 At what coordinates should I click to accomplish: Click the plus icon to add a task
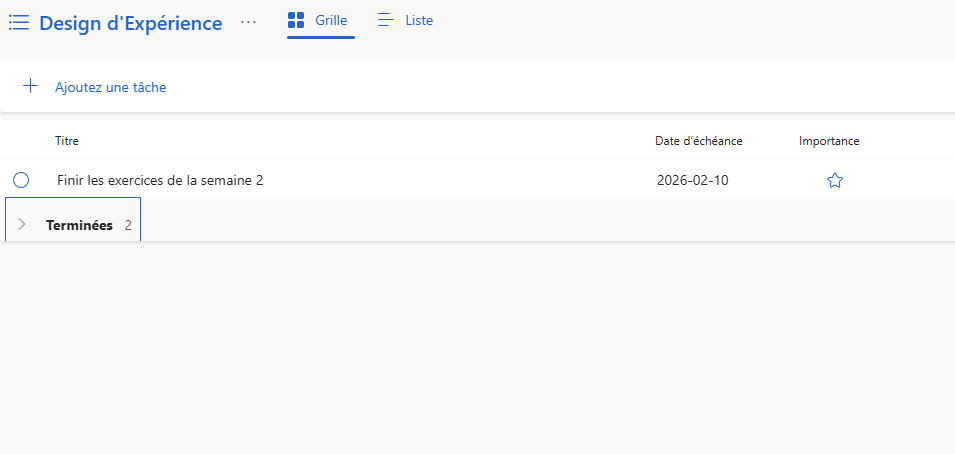[31, 86]
